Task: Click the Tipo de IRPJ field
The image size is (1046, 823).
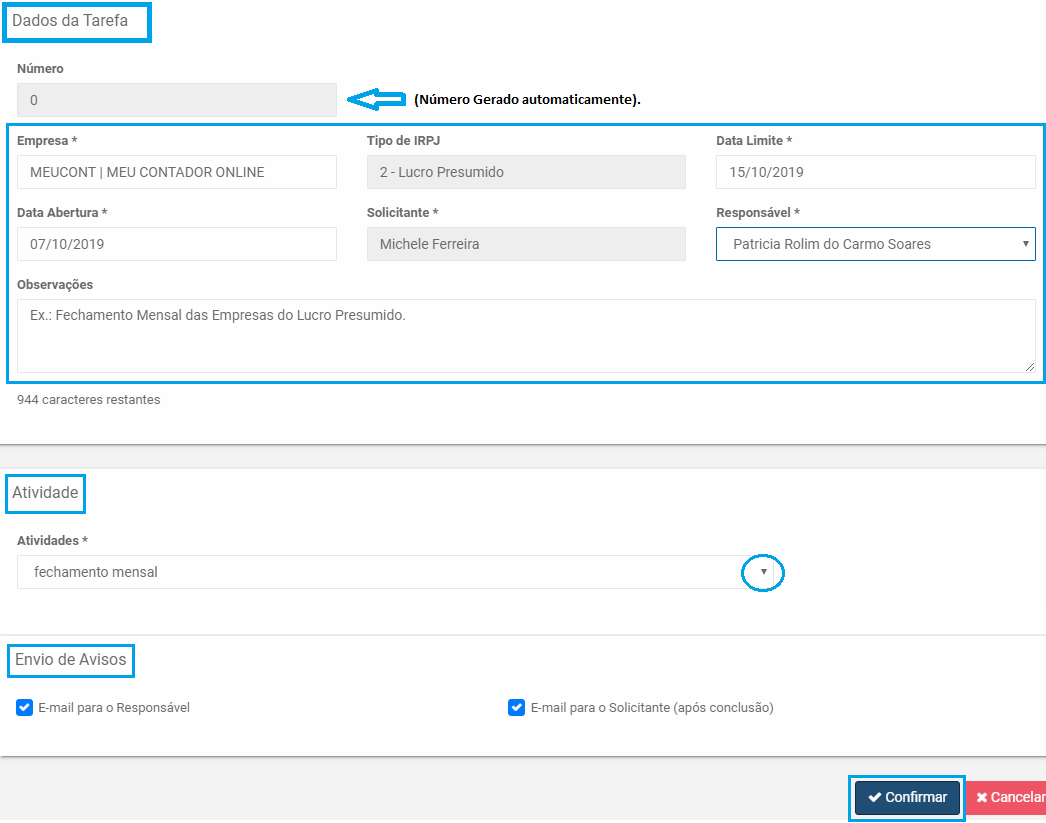Action: point(526,172)
